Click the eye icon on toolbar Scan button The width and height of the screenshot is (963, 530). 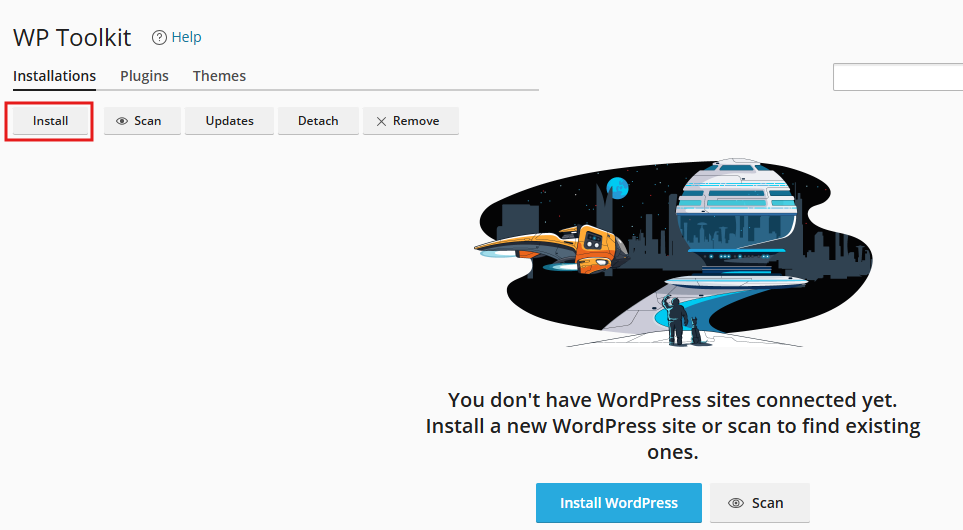[122, 121]
